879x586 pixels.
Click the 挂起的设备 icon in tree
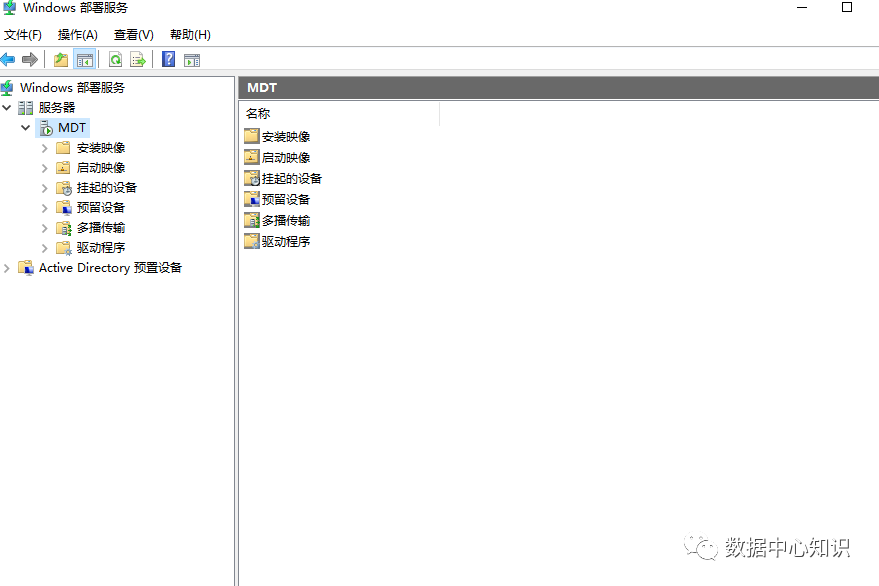click(64, 188)
